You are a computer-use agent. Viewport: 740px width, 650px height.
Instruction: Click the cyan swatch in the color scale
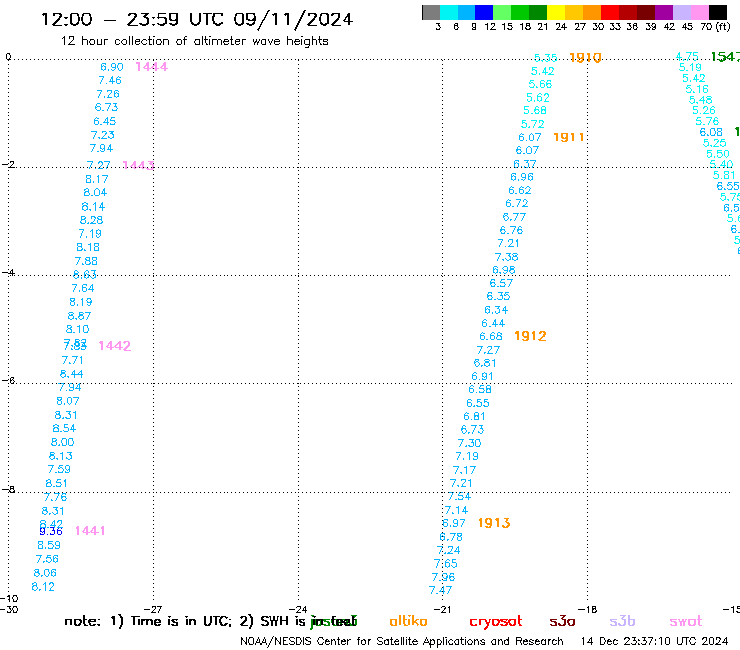click(449, 12)
